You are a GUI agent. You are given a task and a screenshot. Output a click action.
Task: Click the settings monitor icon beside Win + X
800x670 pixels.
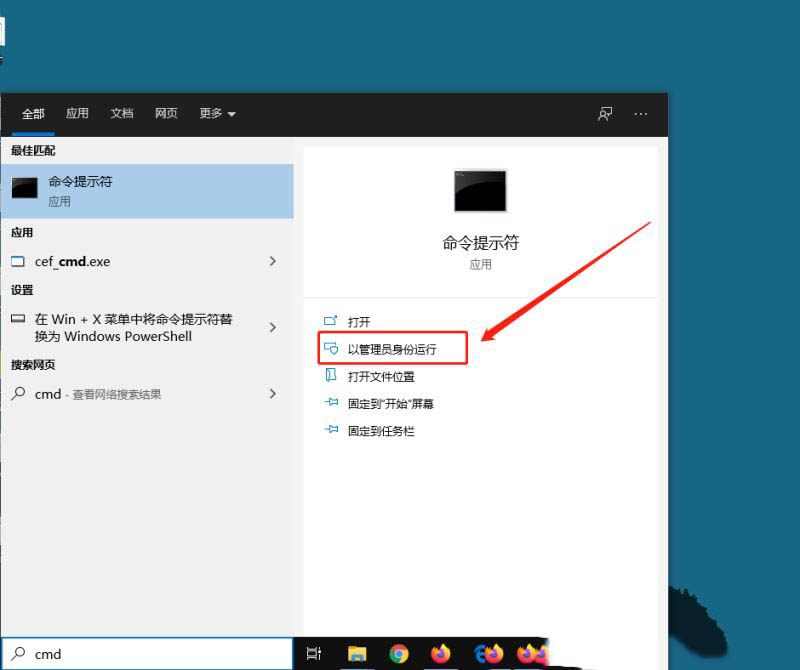(x=18, y=319)
